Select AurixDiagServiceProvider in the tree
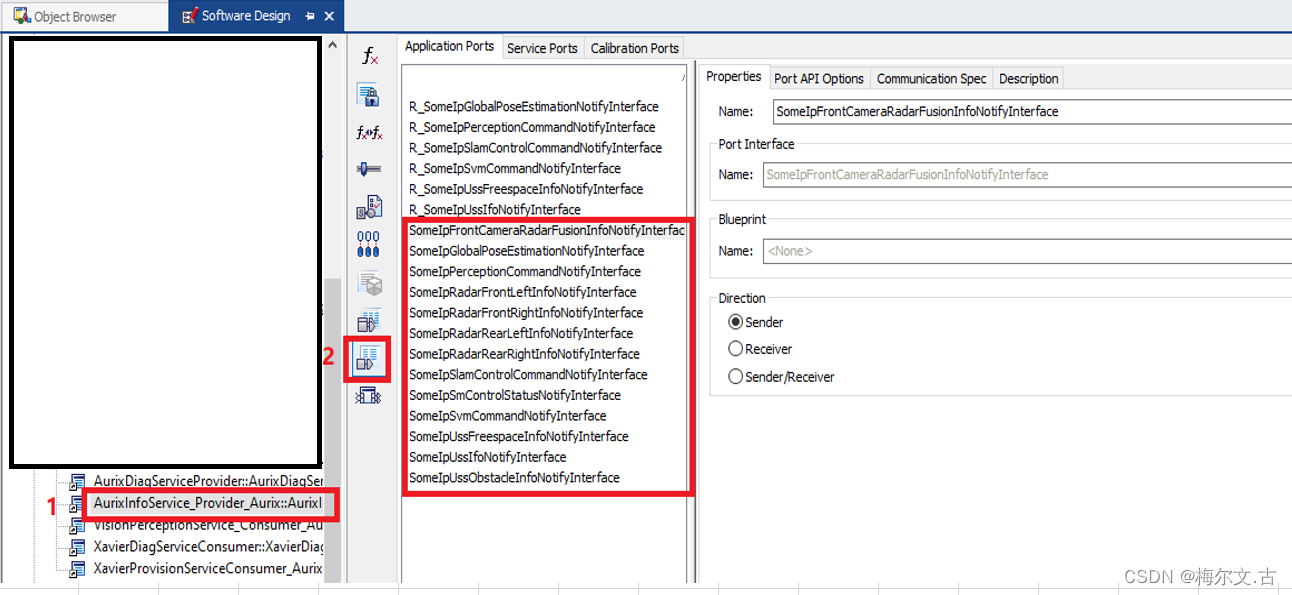The width and height of the screenshot is (1292, 595). pos(200,481)
